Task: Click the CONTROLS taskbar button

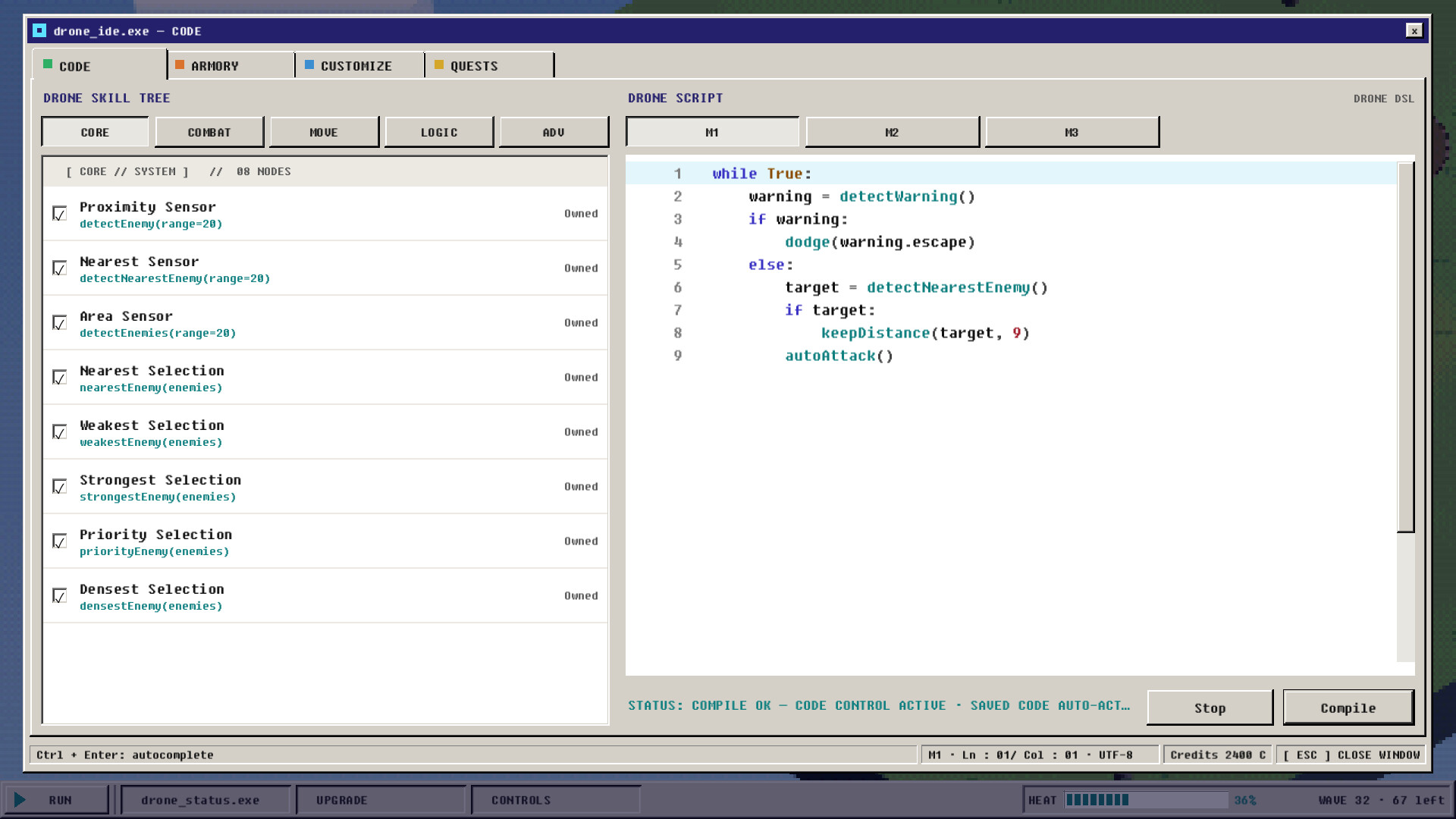Action: click(x=555, y=800)
